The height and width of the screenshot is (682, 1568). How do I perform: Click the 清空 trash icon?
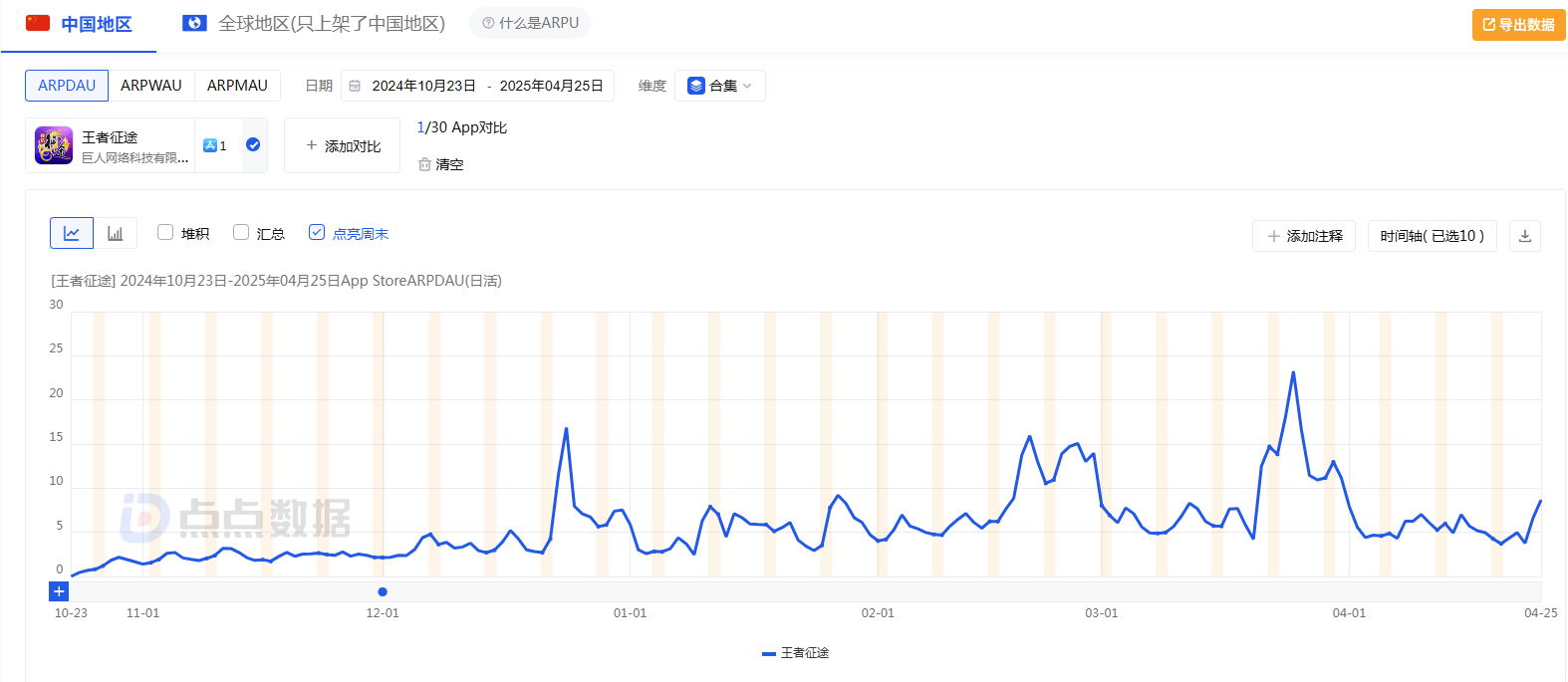[424, 164]
